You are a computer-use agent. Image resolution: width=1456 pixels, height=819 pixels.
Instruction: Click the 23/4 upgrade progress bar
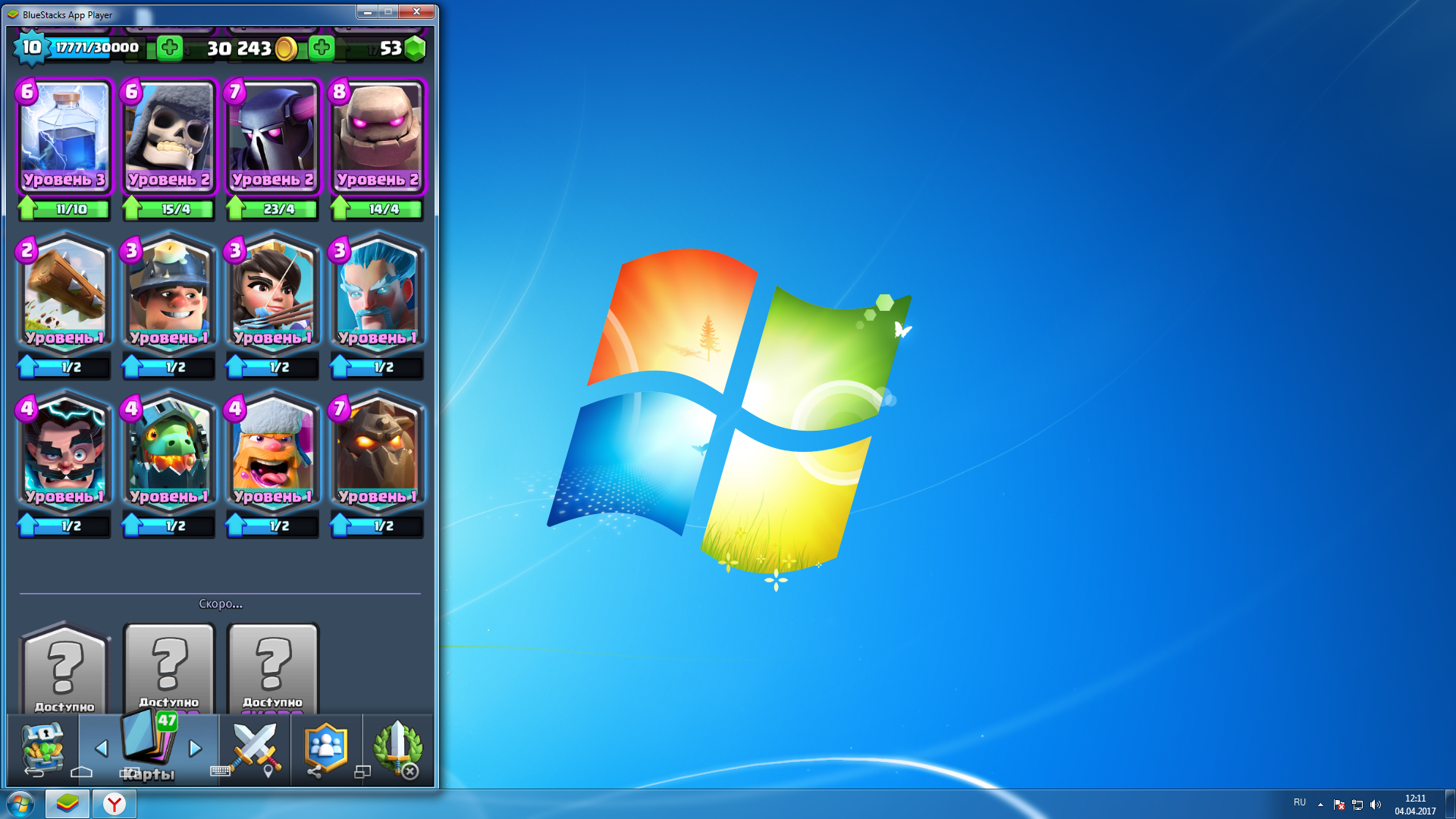tap(272, 209)
